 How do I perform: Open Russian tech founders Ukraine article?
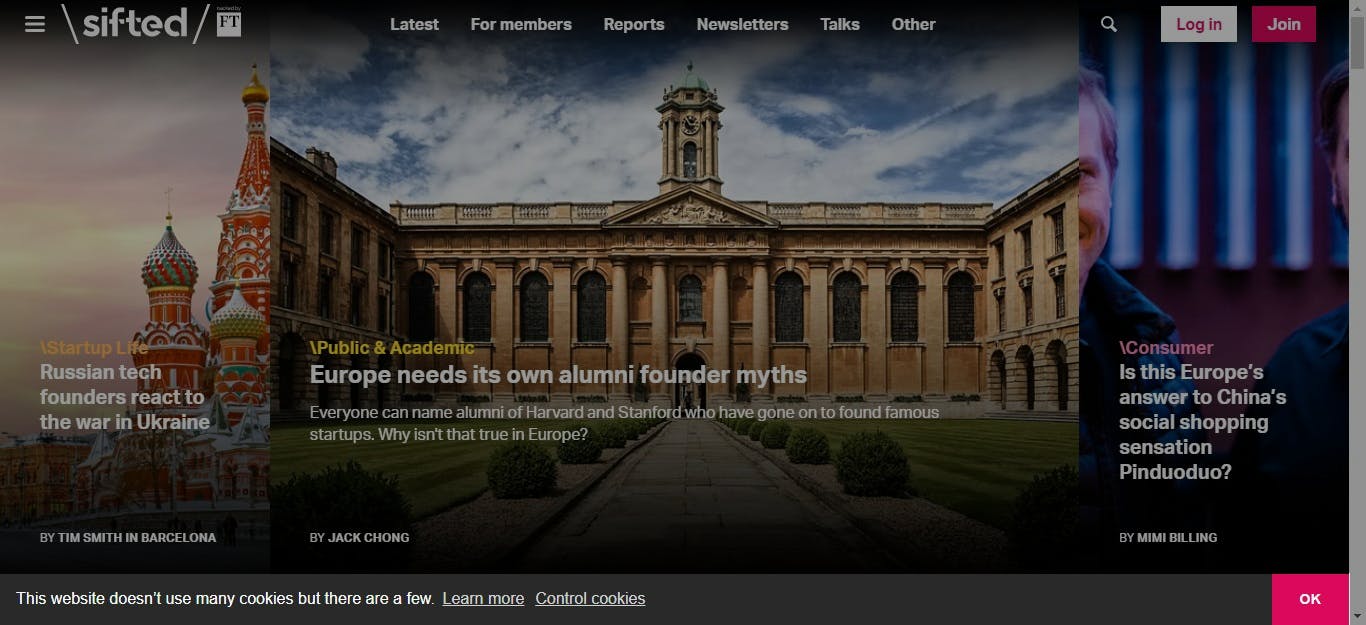[x=125, y=397]
